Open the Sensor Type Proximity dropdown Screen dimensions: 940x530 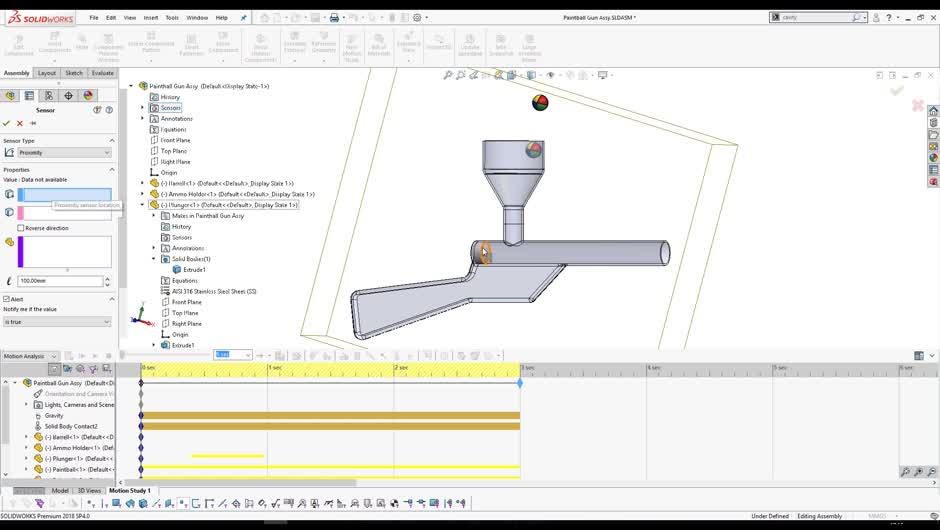[x=64, y=152]
